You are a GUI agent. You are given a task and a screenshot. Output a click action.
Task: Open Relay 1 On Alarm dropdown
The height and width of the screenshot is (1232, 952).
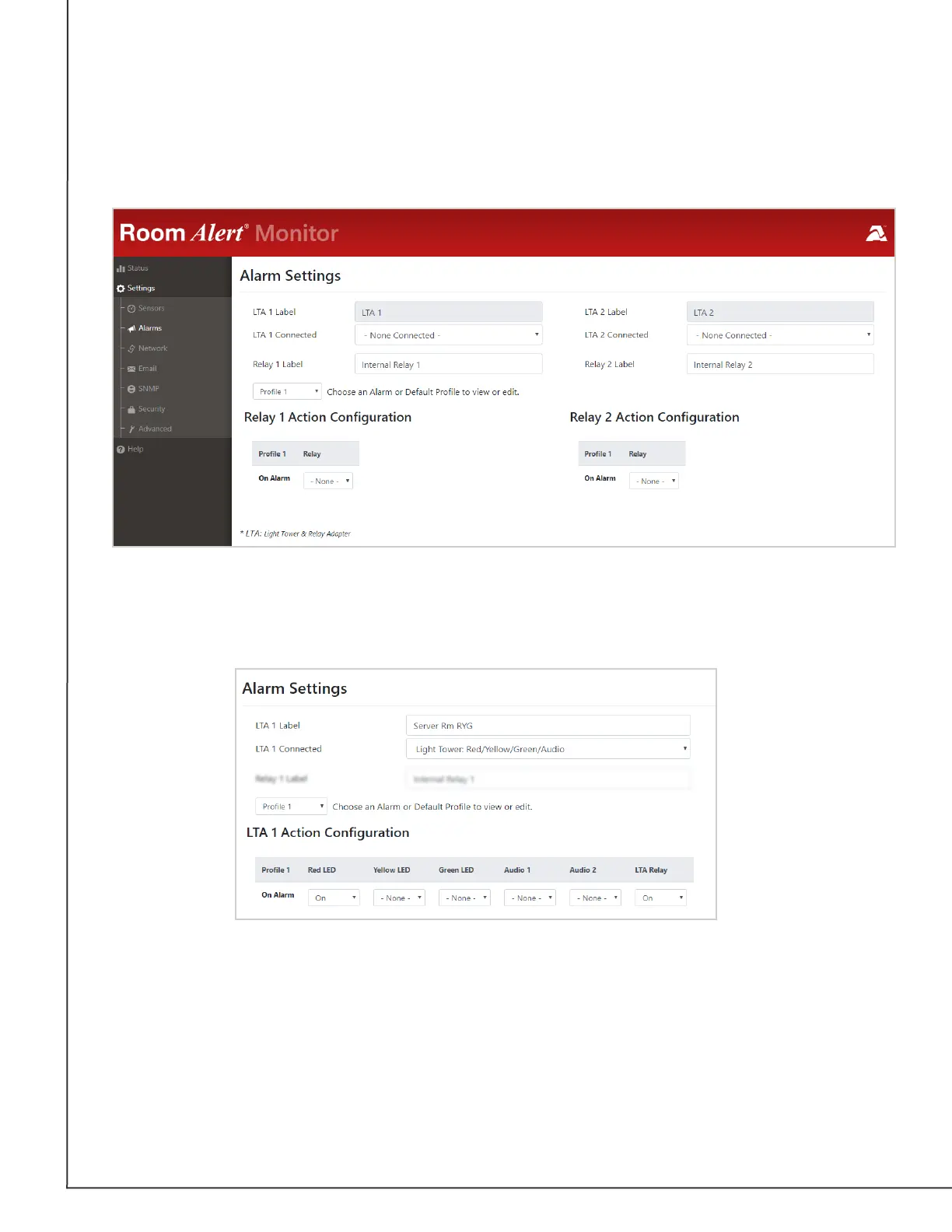[x=328, y=481]
